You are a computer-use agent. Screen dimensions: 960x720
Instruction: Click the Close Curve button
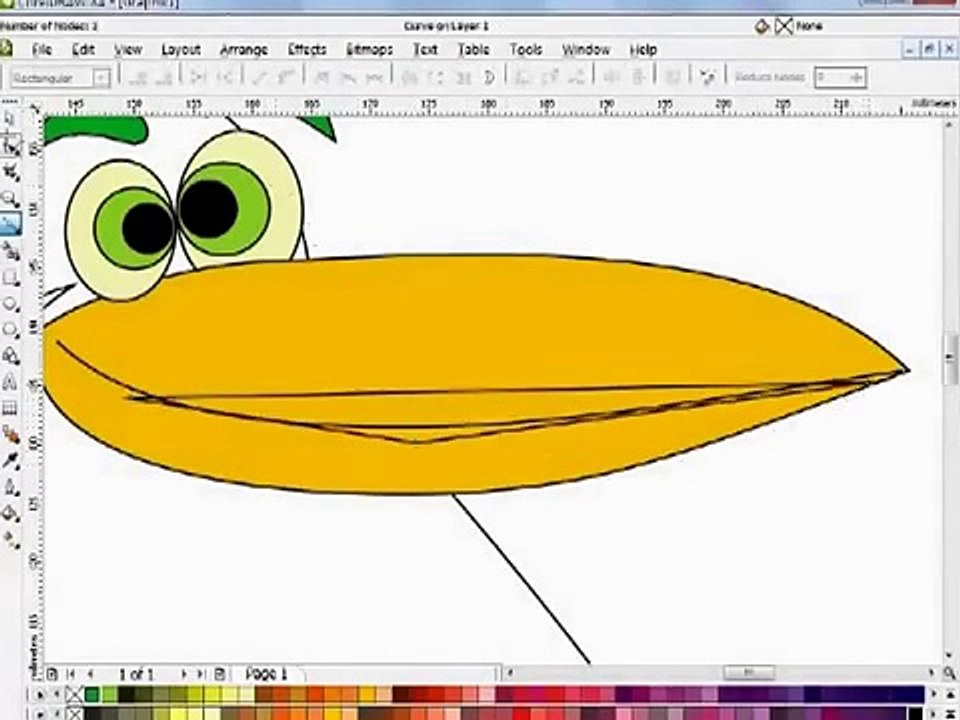click(489, 78)
